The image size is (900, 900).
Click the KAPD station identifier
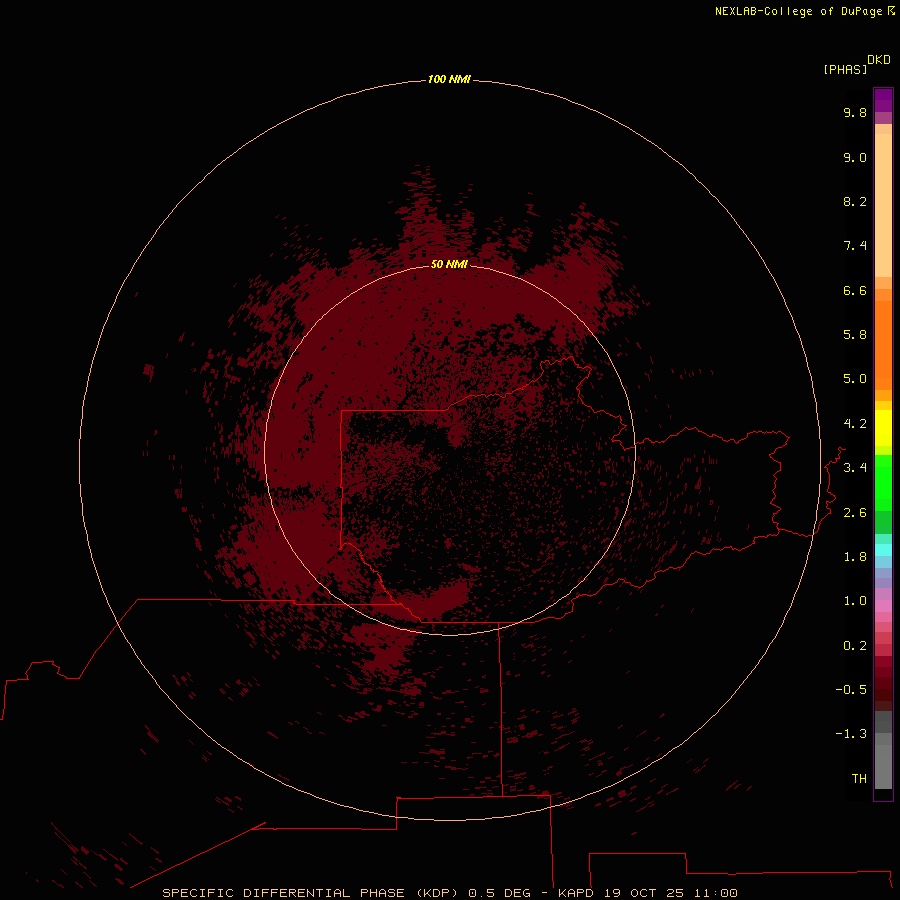(x=576, y=893)
